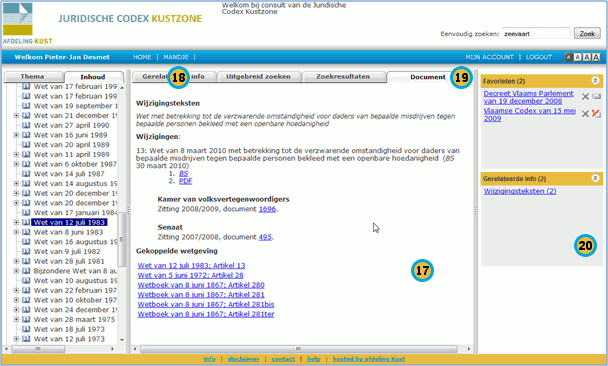Screen dimensions: 608x366
Task: Open the Zoekresultaten tab
Action: click(x=343, y=77)
